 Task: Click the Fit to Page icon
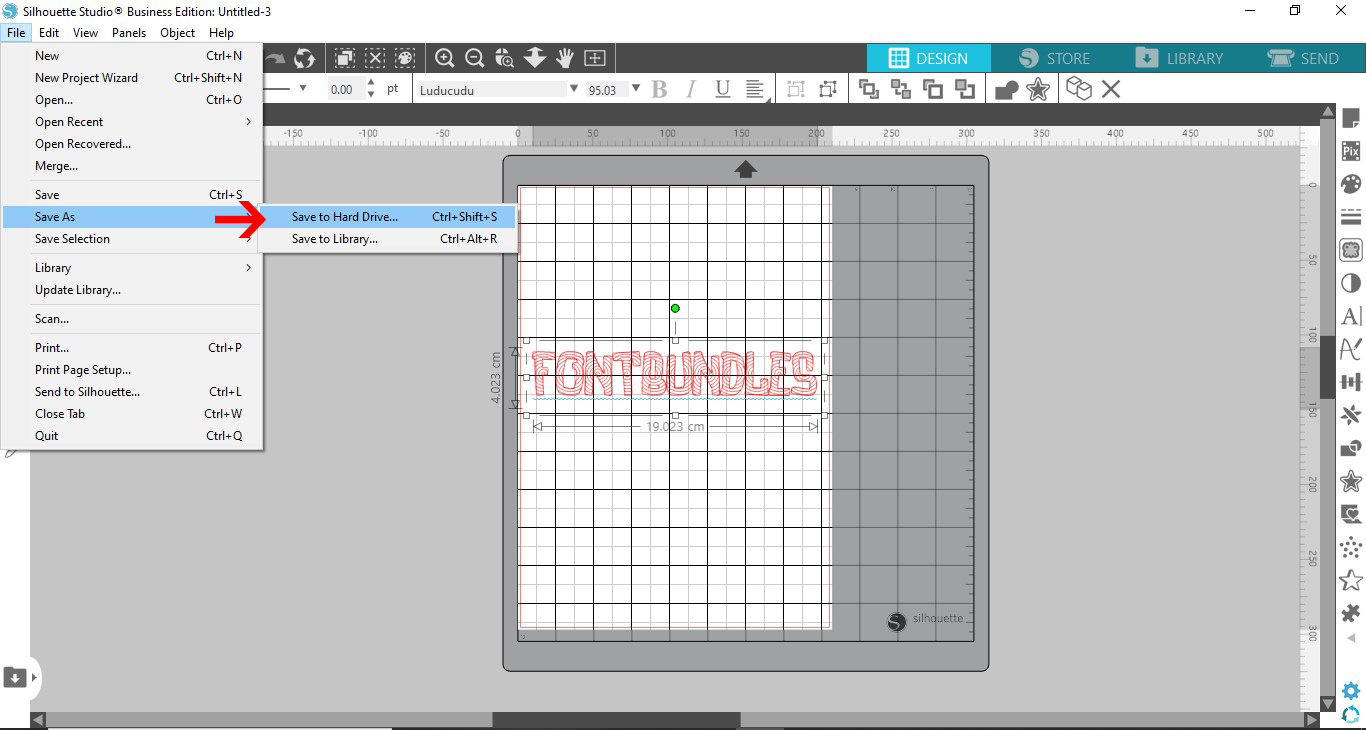[x=595, y=58]
